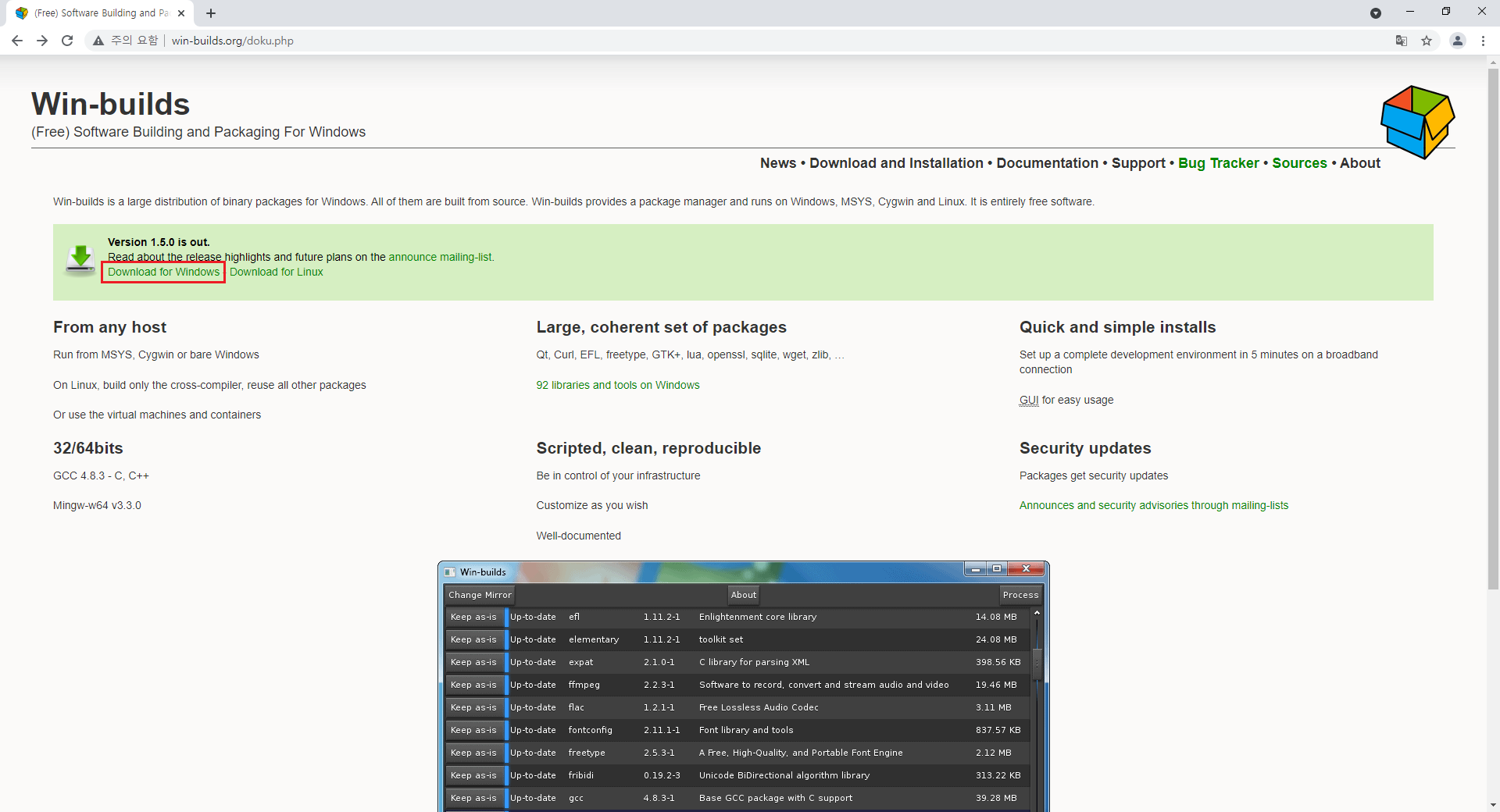Open the Sources link
Screen dimensions: 1500x812
[x=1299, y=163]
